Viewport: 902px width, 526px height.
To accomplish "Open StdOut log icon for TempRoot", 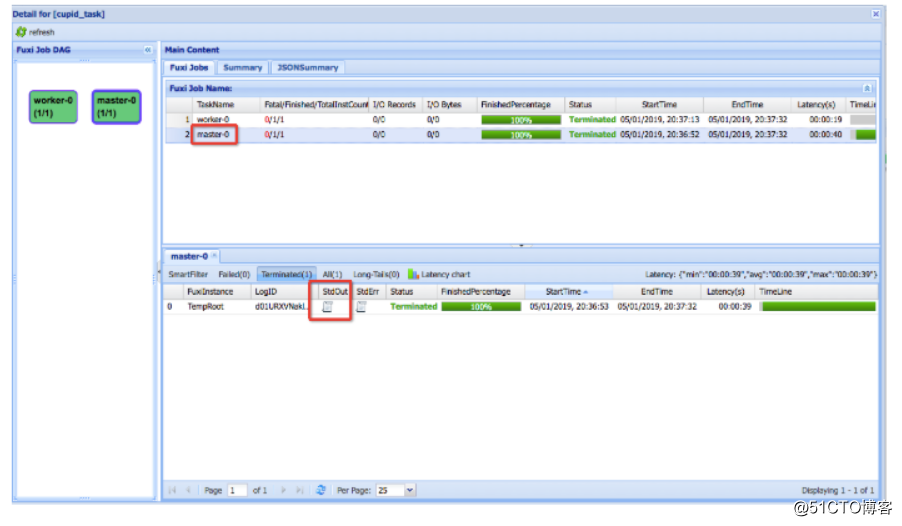I will [327, 307].
